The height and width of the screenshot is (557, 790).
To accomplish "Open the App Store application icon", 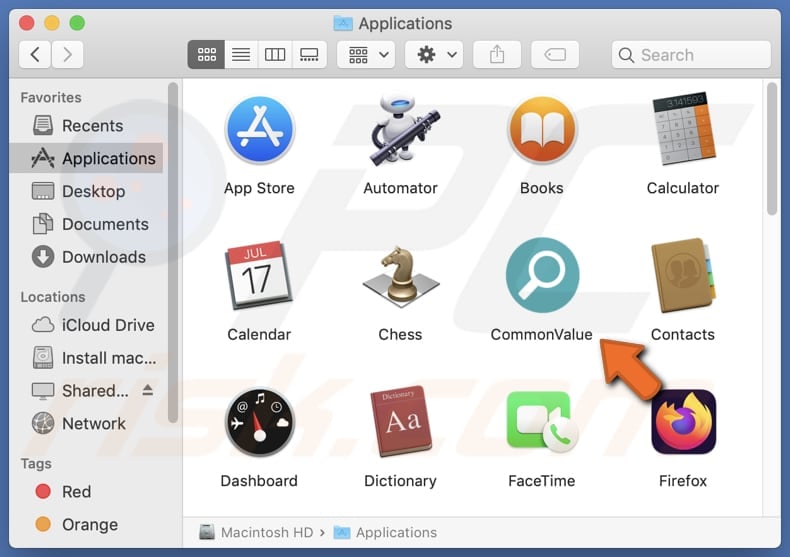I will (259, 130).
